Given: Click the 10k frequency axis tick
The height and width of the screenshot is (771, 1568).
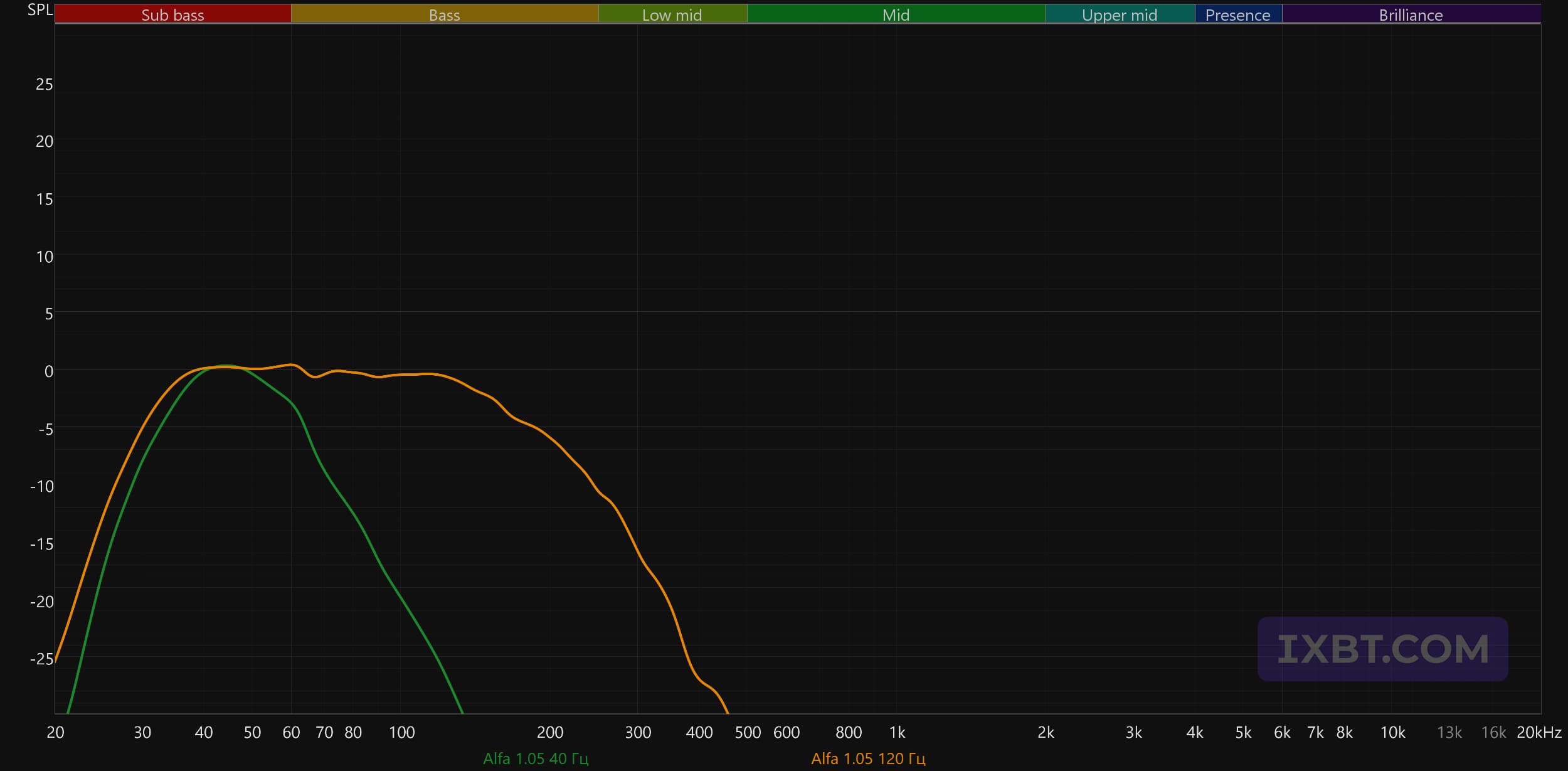Looking at the screenshot, I should click(1392, 732).
